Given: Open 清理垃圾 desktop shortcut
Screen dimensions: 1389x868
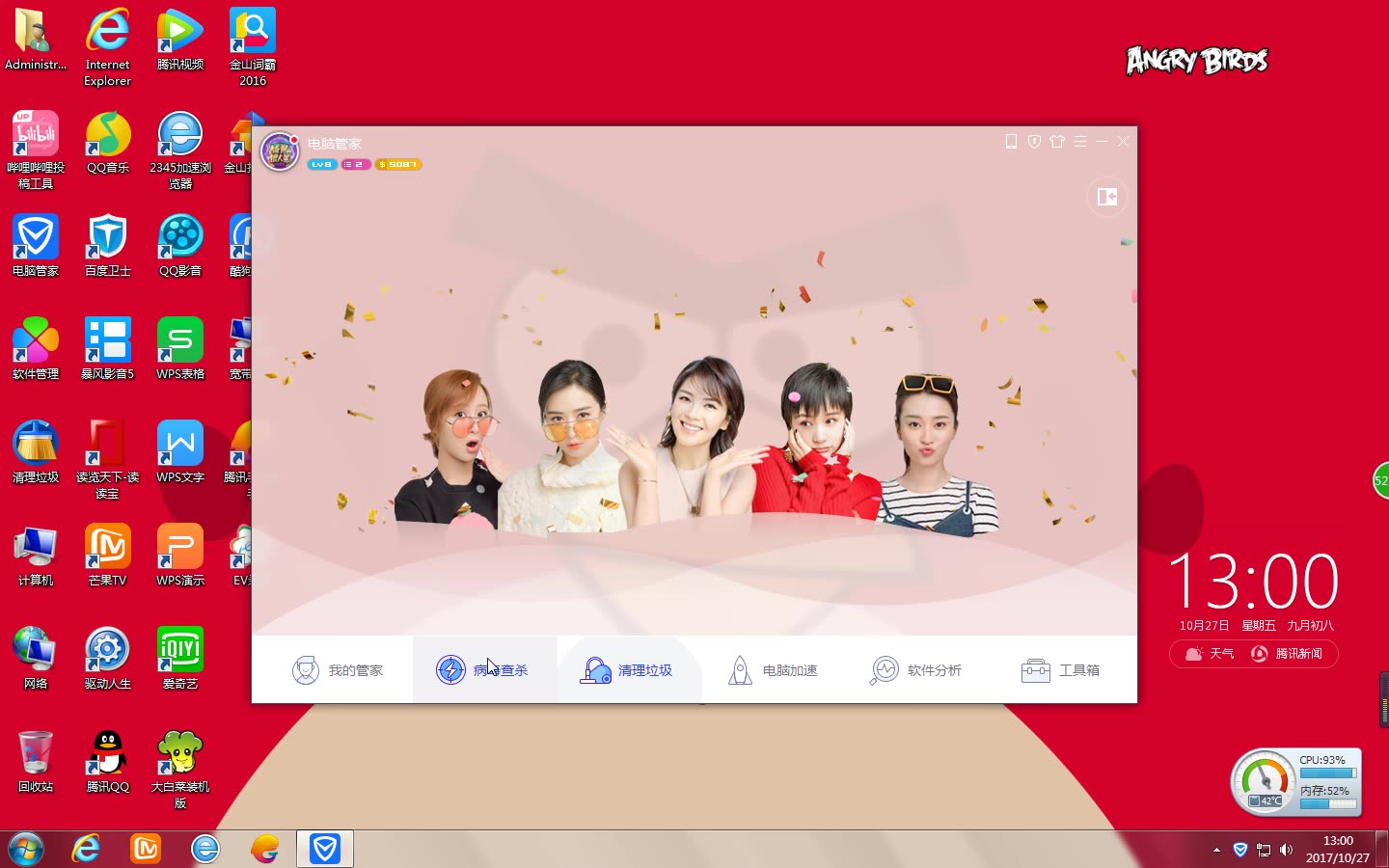Looking at the screenshot, I should (36, 452).
